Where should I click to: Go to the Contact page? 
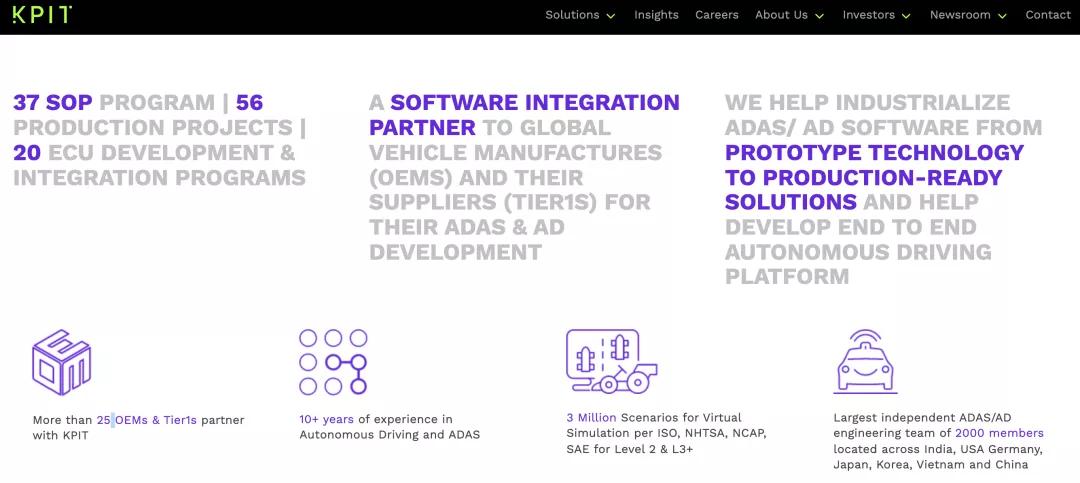(x=1048, y=14)
